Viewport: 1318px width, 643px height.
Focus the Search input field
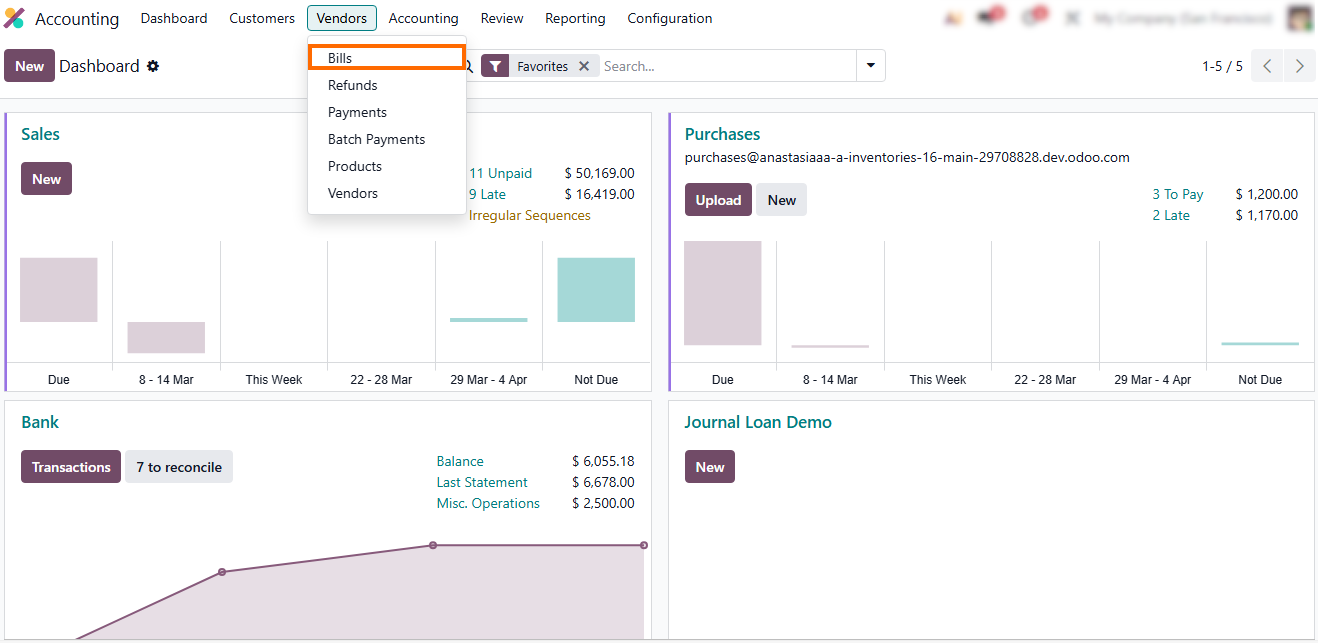point(725,66)
